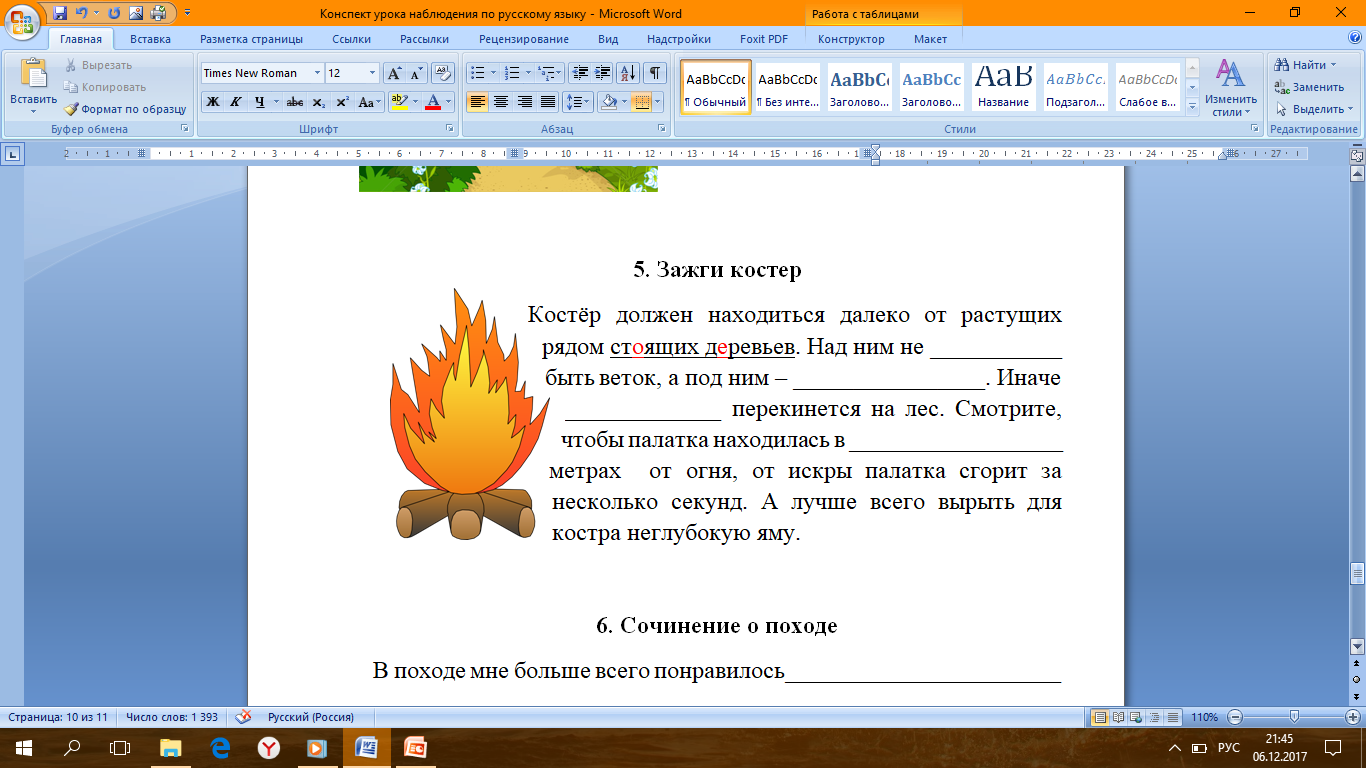Open the Ссылки tab
The height and width of the screenshot is (768, 1366).
tap(352, 39)
